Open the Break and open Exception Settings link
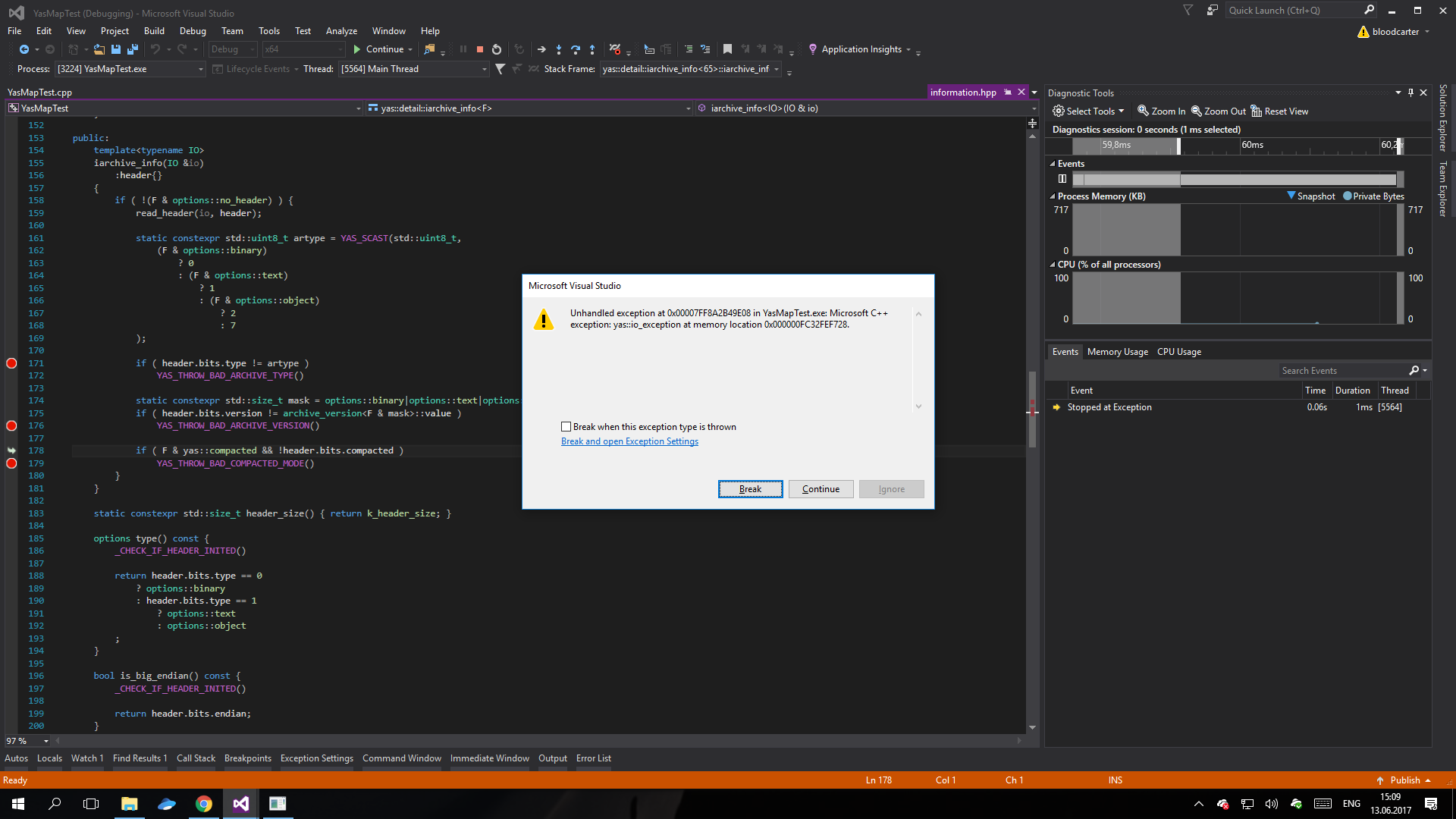This screenshot has width=1456, height=819. click(x=629, y=441)
